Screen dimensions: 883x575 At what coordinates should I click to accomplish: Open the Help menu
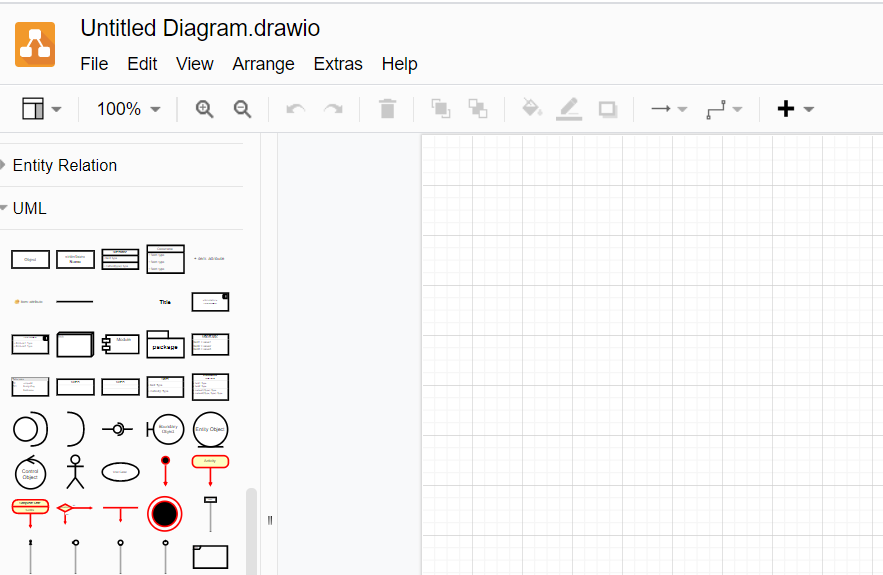[399, 64]
